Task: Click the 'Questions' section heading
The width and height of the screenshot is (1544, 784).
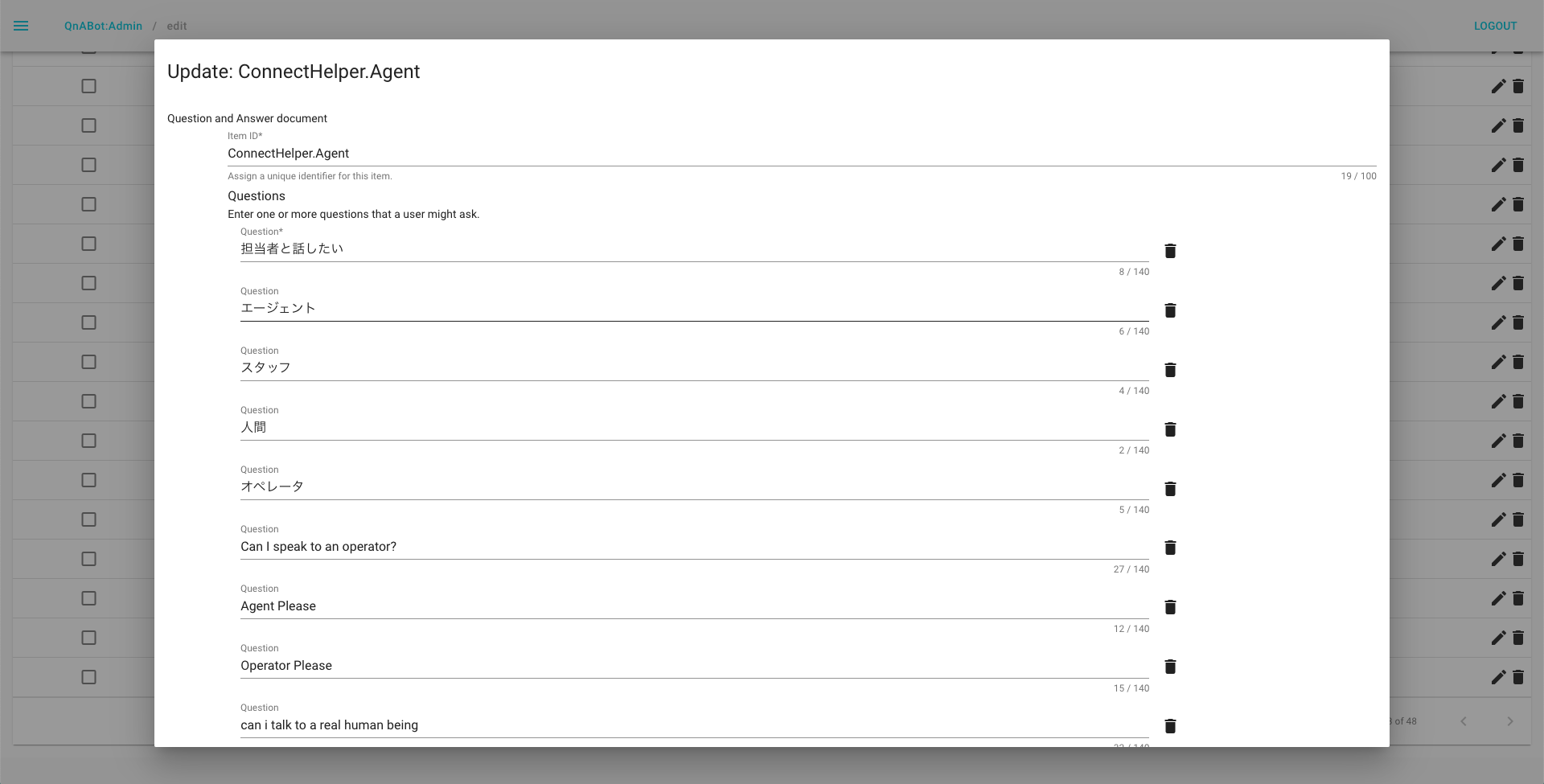Action: [x=257, y=196]
